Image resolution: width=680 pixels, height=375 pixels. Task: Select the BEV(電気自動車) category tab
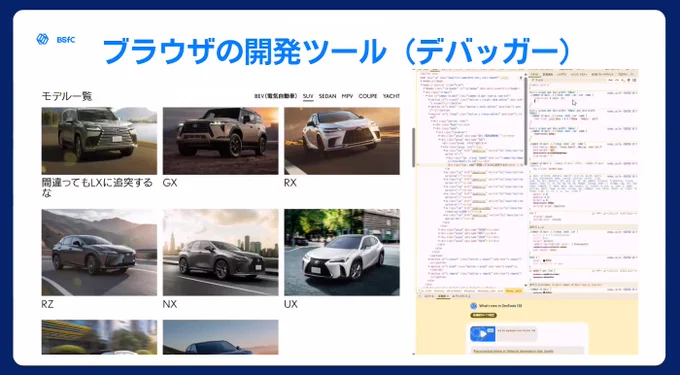click(276, 96)
